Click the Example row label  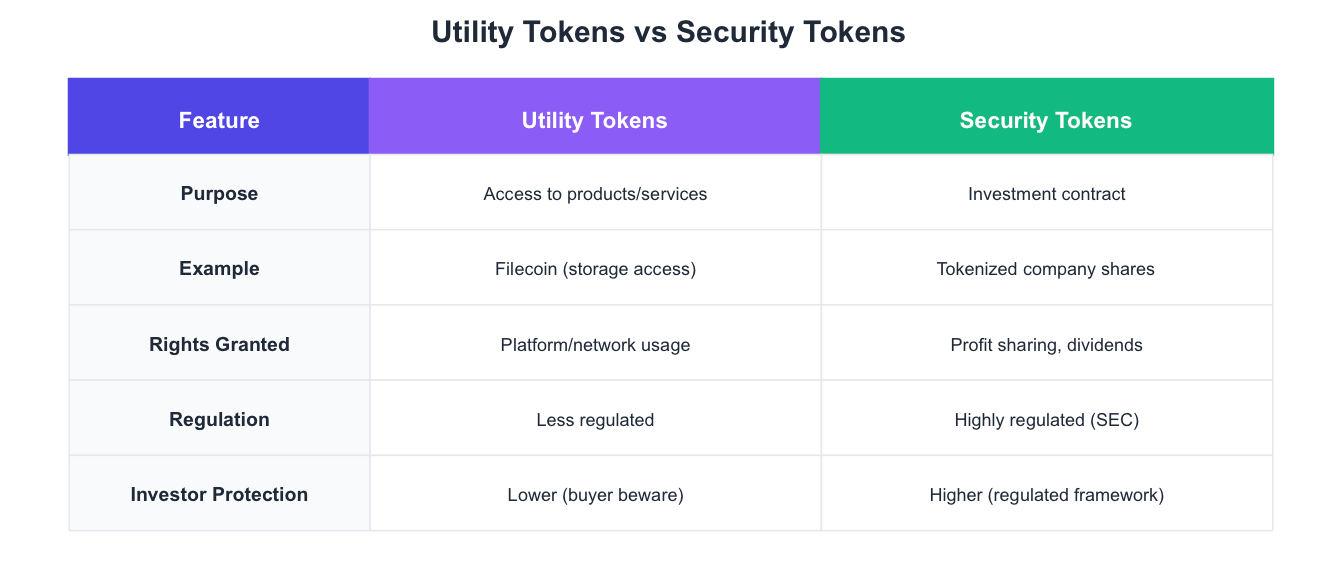coord(219,269)
